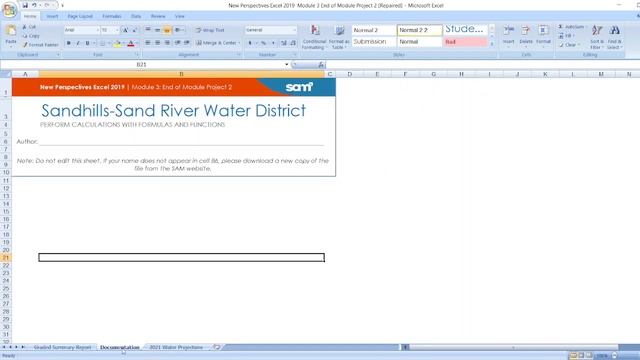Image resolution: width=640 pixels, height=360 pixels.
Task: Open the font name dropdown
Action: [x=98, y=30]
